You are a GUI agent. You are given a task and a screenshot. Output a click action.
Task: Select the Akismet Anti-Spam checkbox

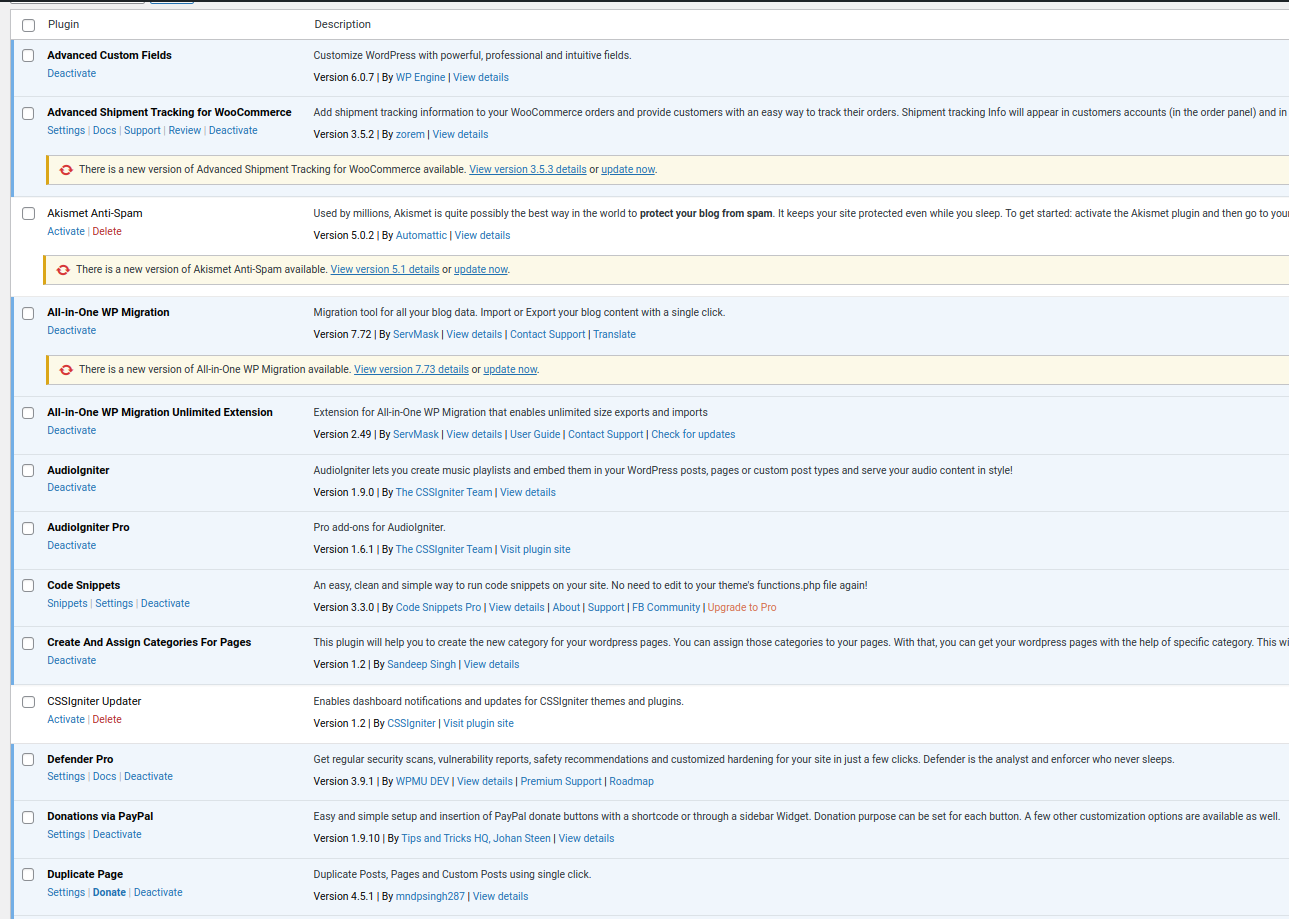(28, 214)
